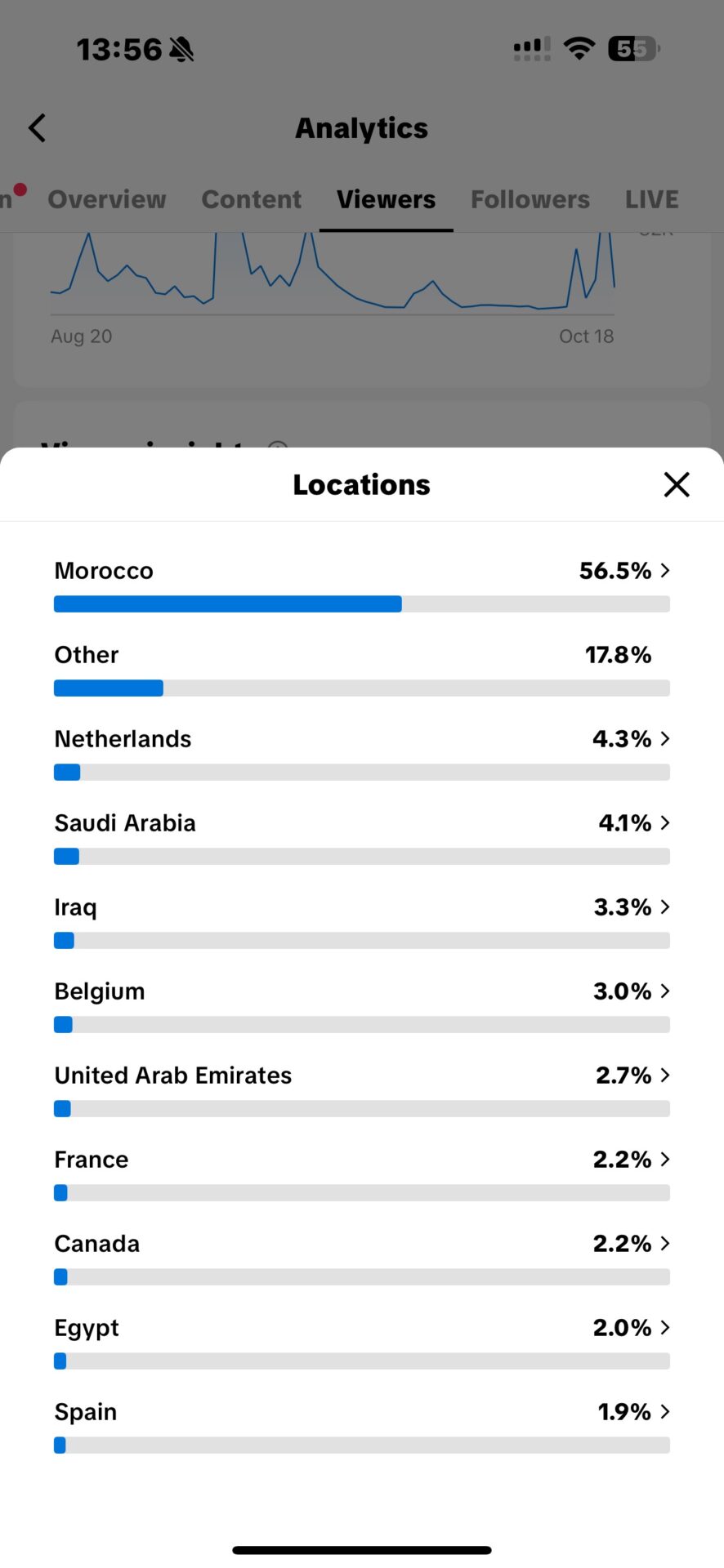Tap the battery indicator icon
The image size is (724, 1568).
[x=633, y=49]
